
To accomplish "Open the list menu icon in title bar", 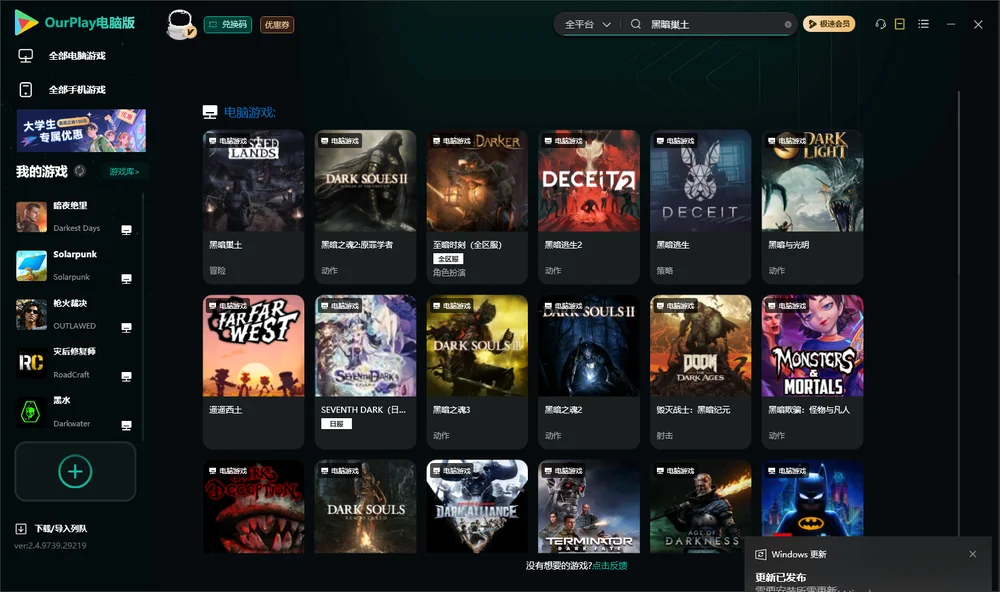I will [923, 24].
